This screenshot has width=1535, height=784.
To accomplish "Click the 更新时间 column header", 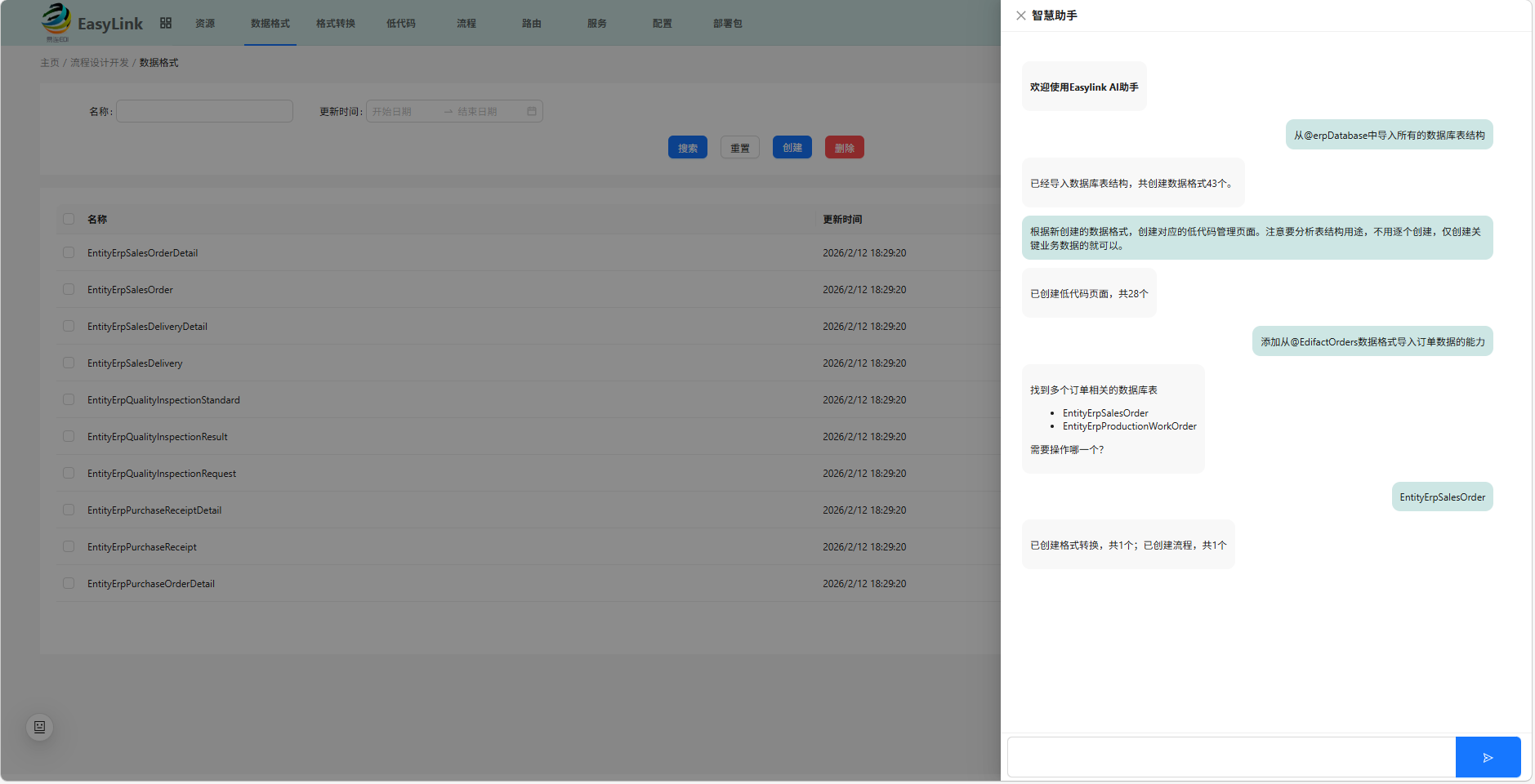I will pyautogui.click(x=842, y=219).
